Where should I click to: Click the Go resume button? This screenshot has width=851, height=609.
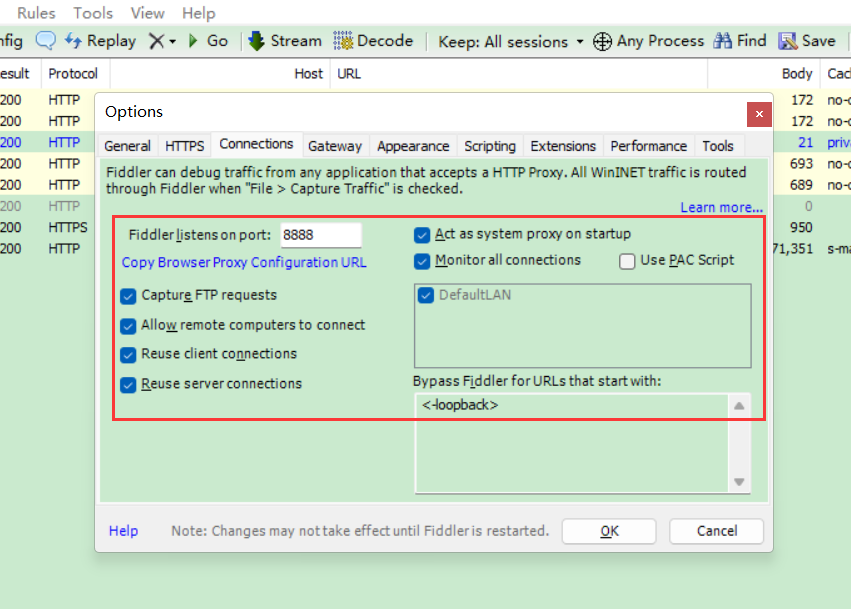coord(208,41)
